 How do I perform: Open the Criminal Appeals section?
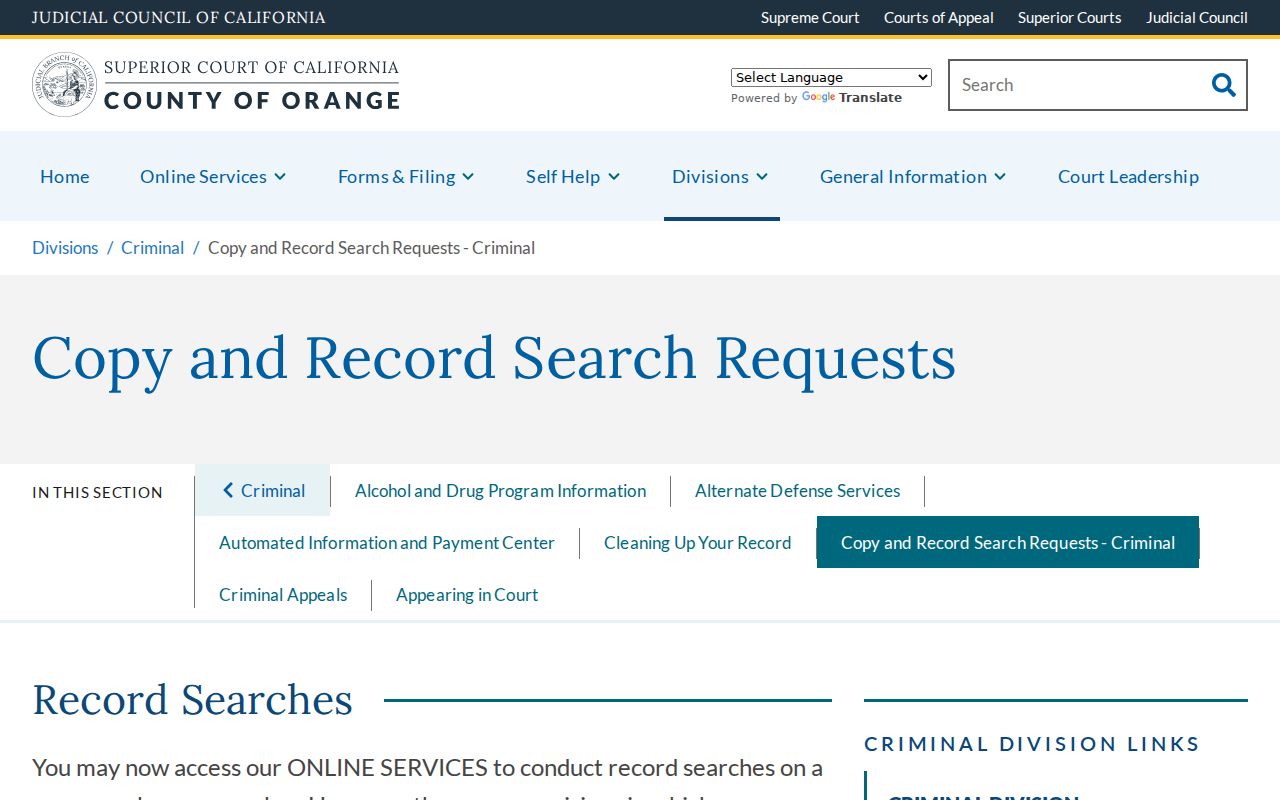(x=283, y=594)
